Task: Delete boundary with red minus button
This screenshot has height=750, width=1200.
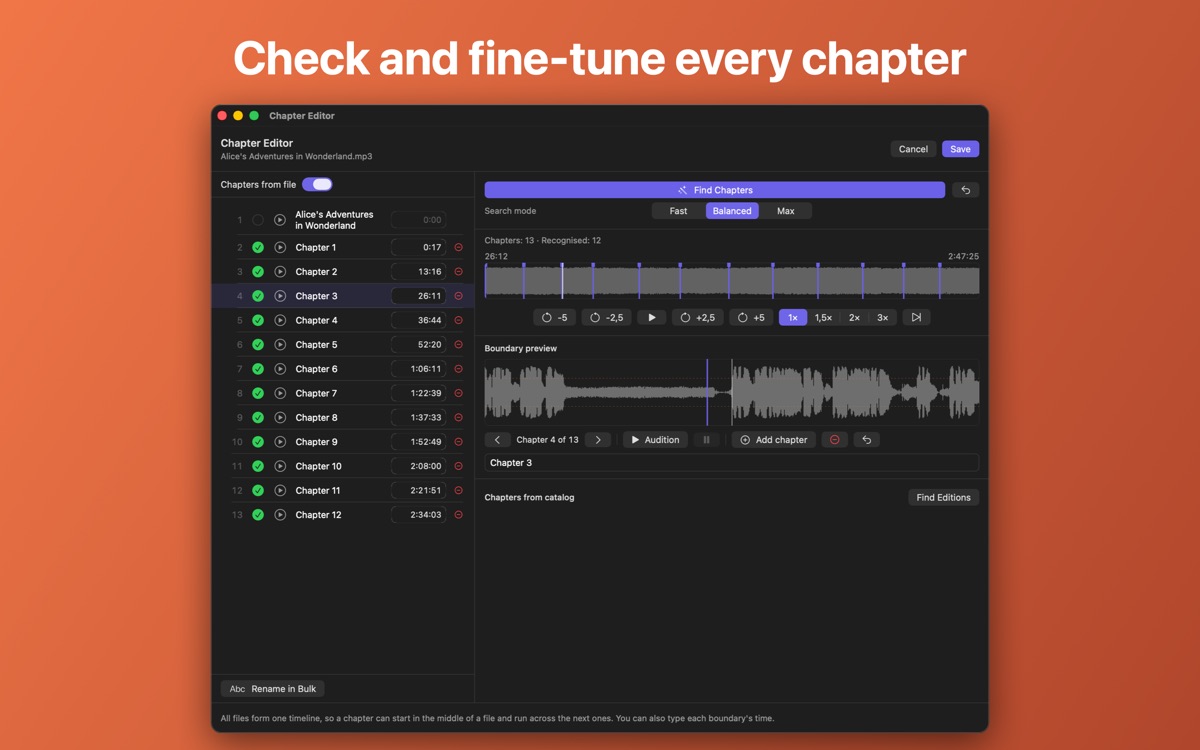Action: coord(835,440)
